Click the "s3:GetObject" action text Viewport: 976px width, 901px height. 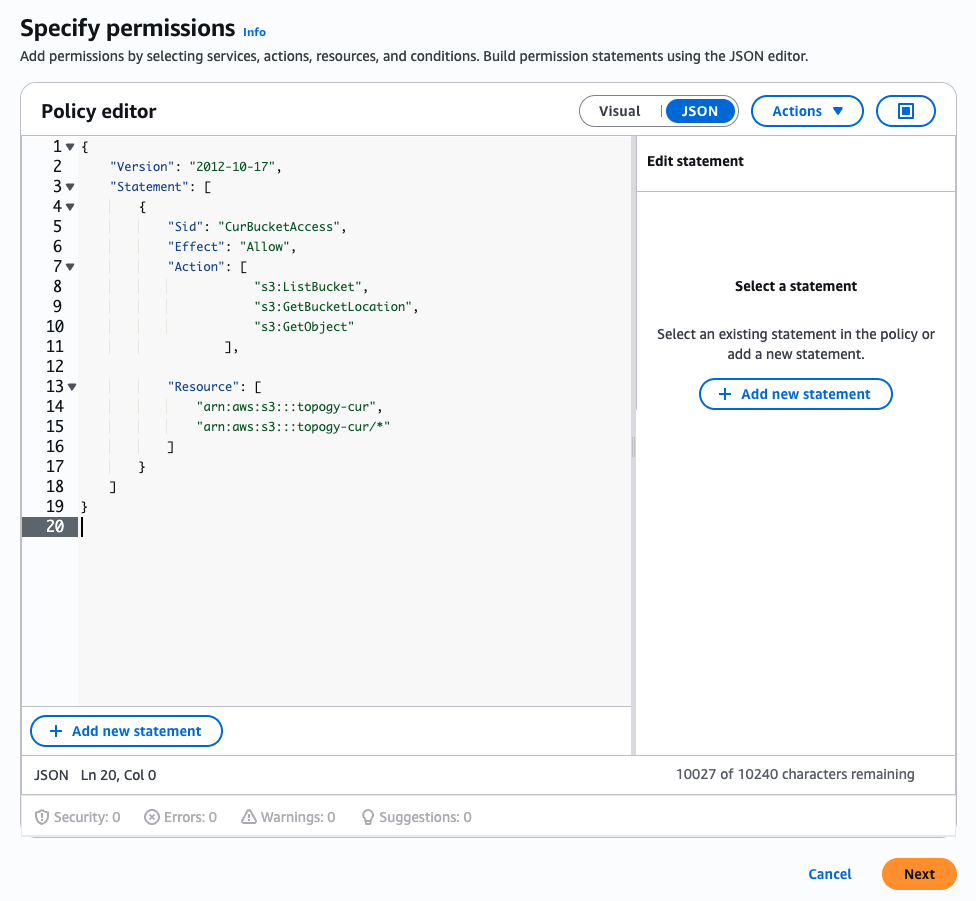[x=304, y=327]
